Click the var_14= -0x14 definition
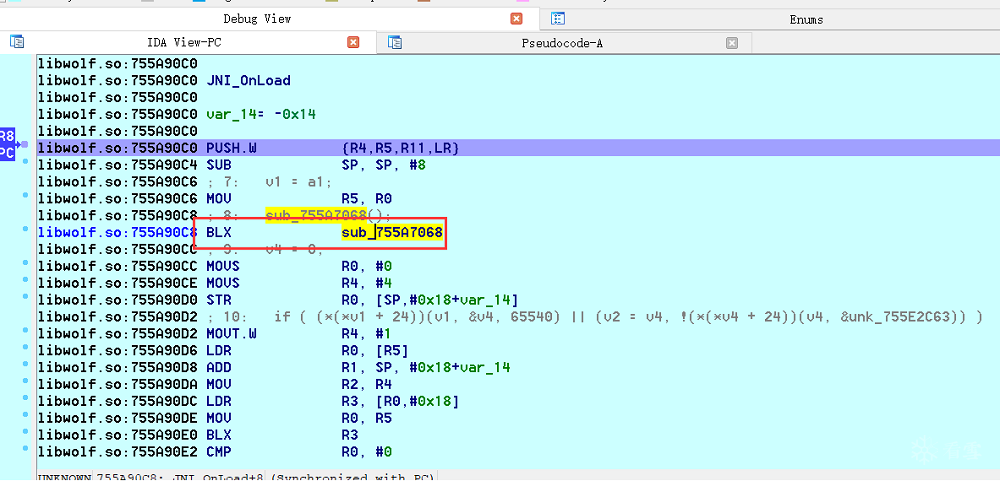This screenshot has width=1000, height=481. (261, 115)
